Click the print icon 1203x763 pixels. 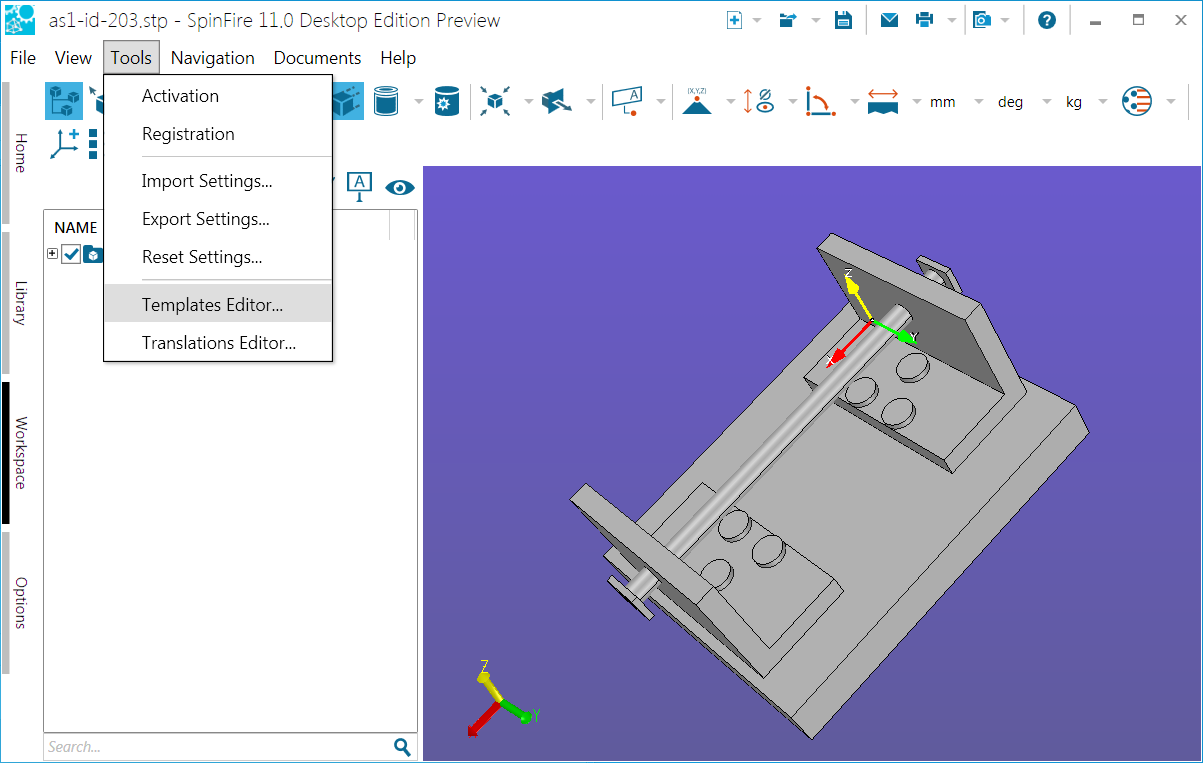(x=925, y=20)
